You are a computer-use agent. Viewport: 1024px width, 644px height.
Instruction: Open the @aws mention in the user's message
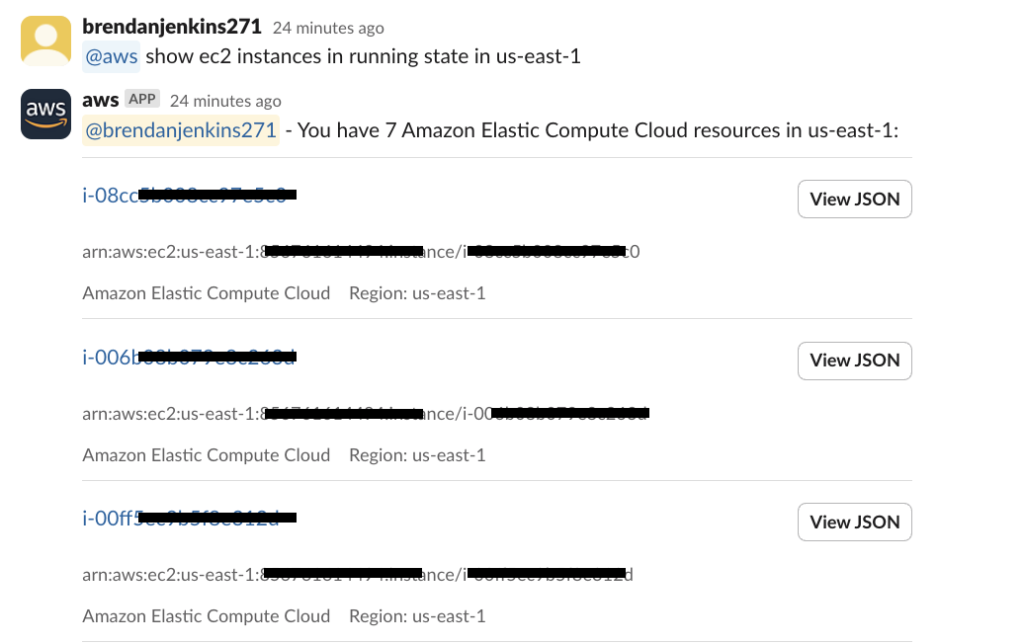pyautogui.click(x=110, y=56)
